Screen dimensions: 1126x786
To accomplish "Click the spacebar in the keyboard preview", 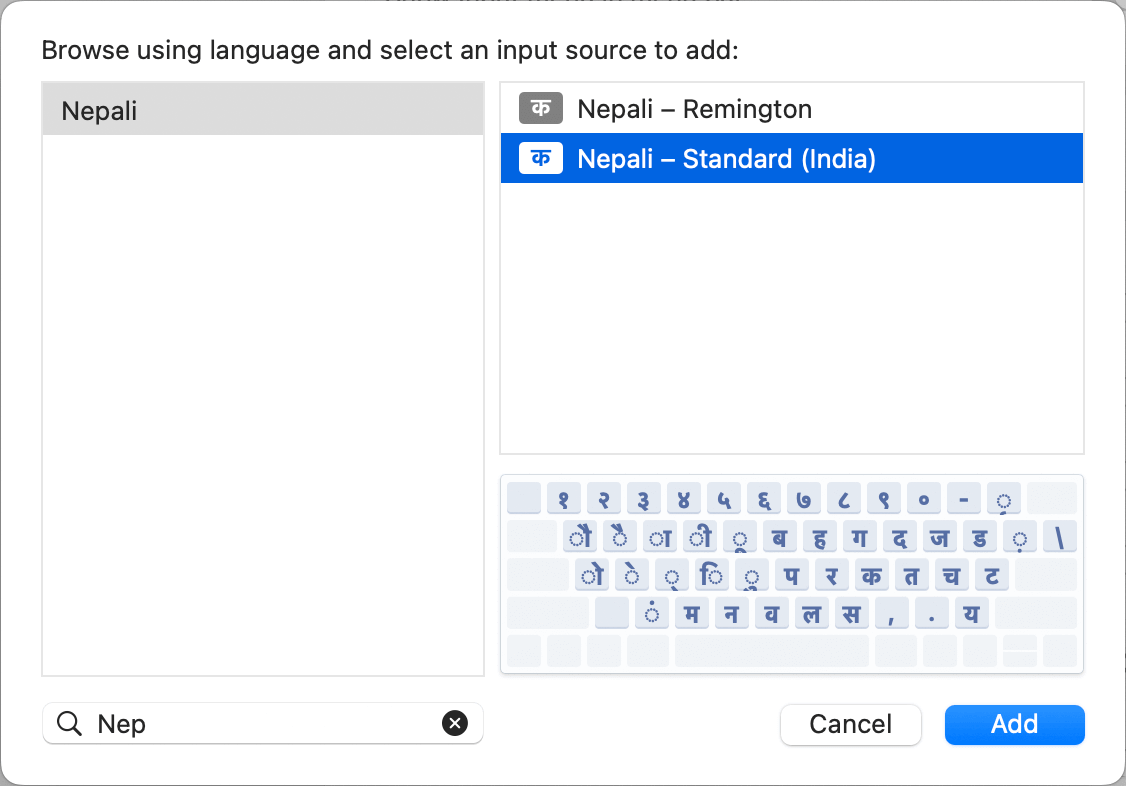I will (x=771, y=651).
